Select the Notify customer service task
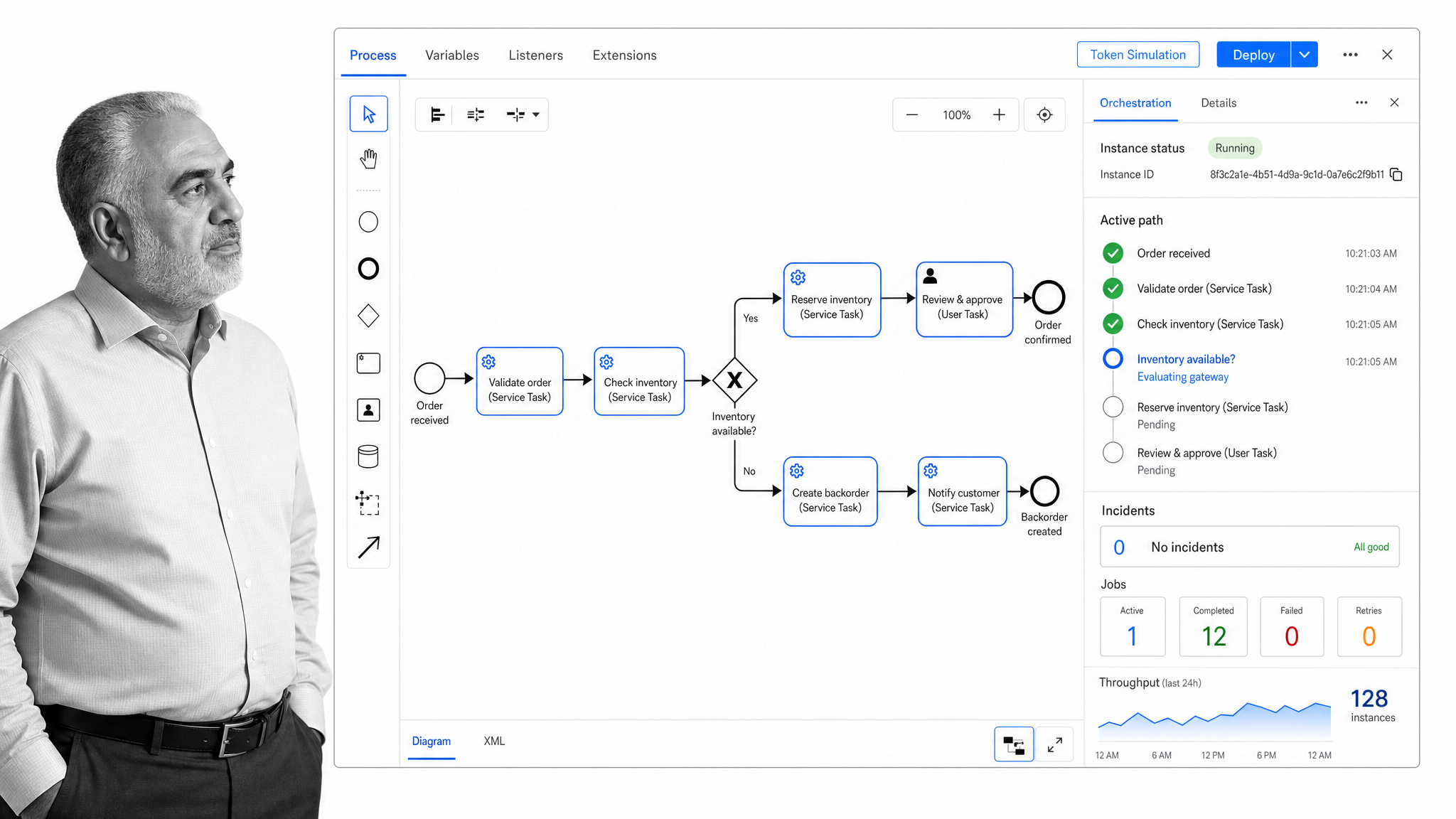This screenshot has width=1456, height=819. (x=963, y=491)
